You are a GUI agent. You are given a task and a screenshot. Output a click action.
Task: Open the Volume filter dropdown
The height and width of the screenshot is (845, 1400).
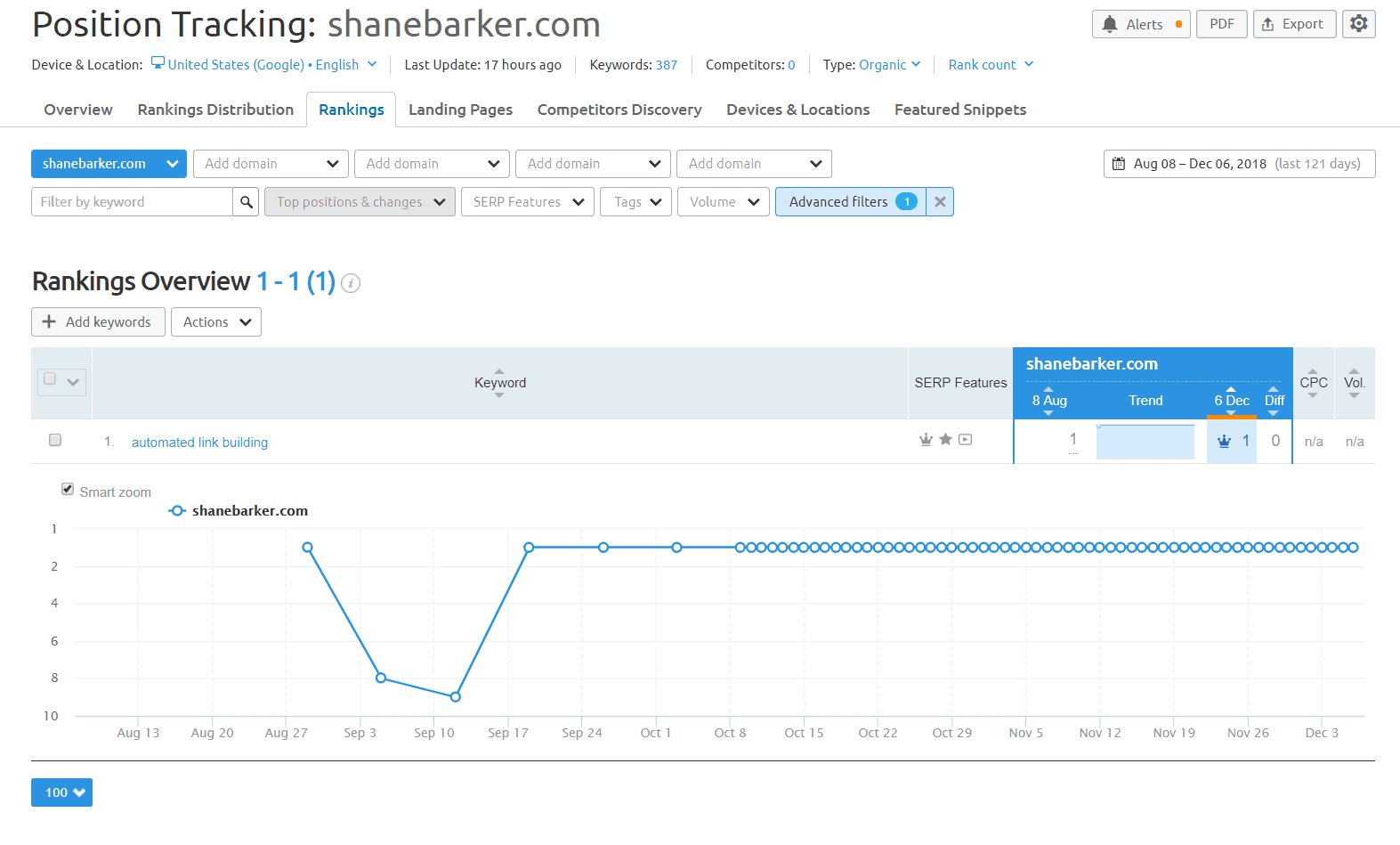click(723, 202)
